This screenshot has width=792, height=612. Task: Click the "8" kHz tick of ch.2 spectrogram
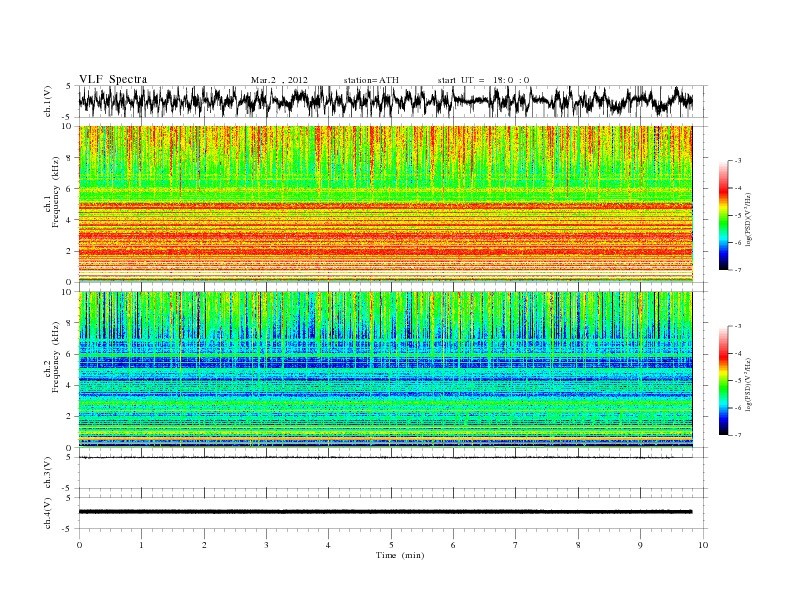[x=70, y=323]
